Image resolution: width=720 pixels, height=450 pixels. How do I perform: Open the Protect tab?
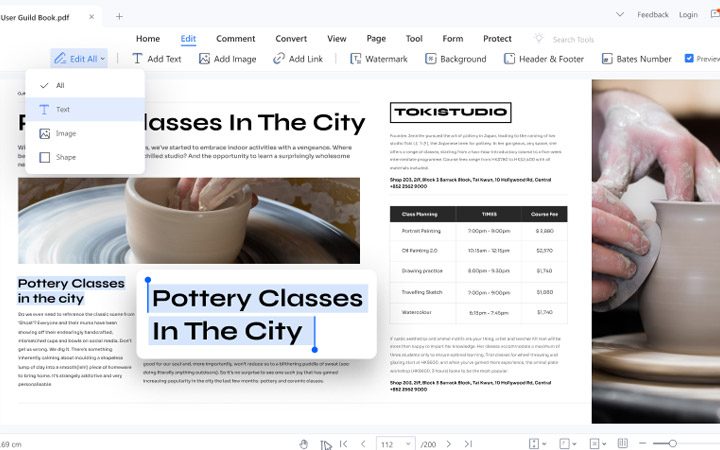pyautogui.click(x=497, y=39)
